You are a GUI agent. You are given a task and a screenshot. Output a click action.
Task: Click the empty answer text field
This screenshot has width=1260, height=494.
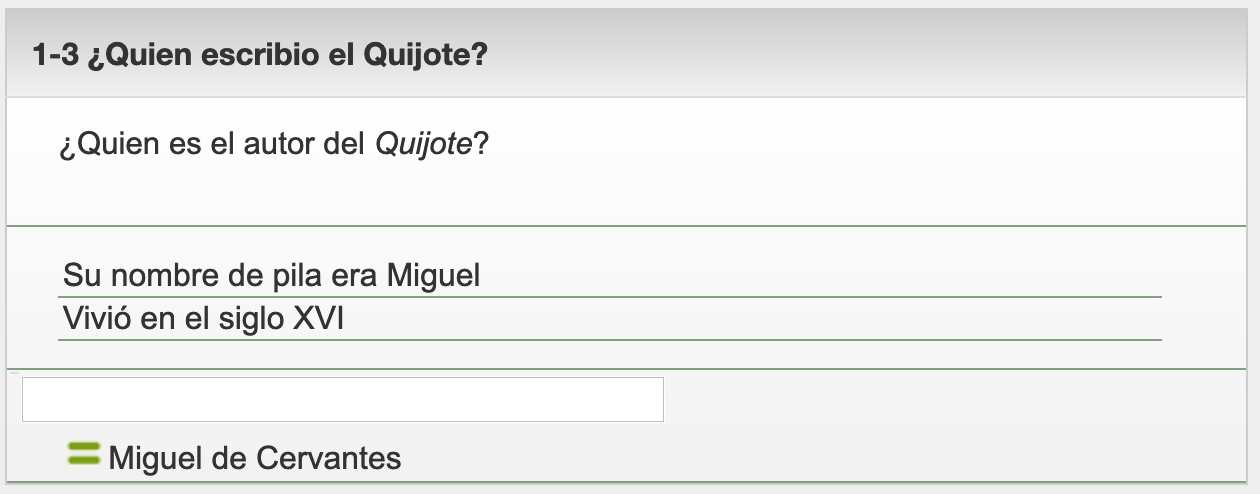pyautogui.click(x=342, y=400)
